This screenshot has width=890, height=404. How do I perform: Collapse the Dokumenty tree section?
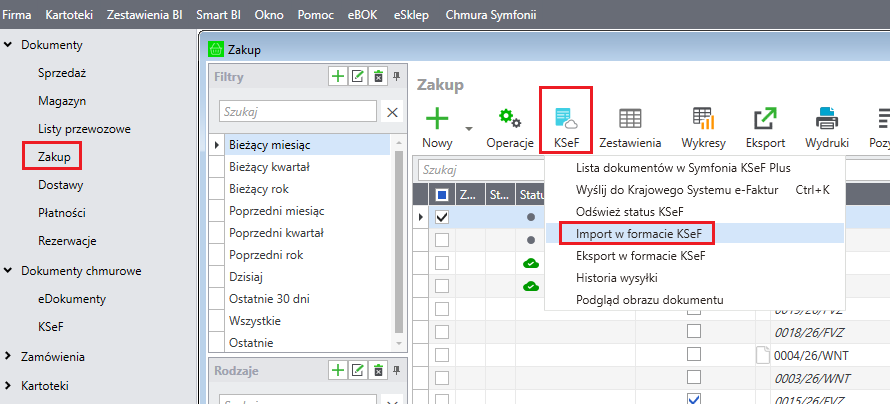pyautogui.click(x=9, y=45)
